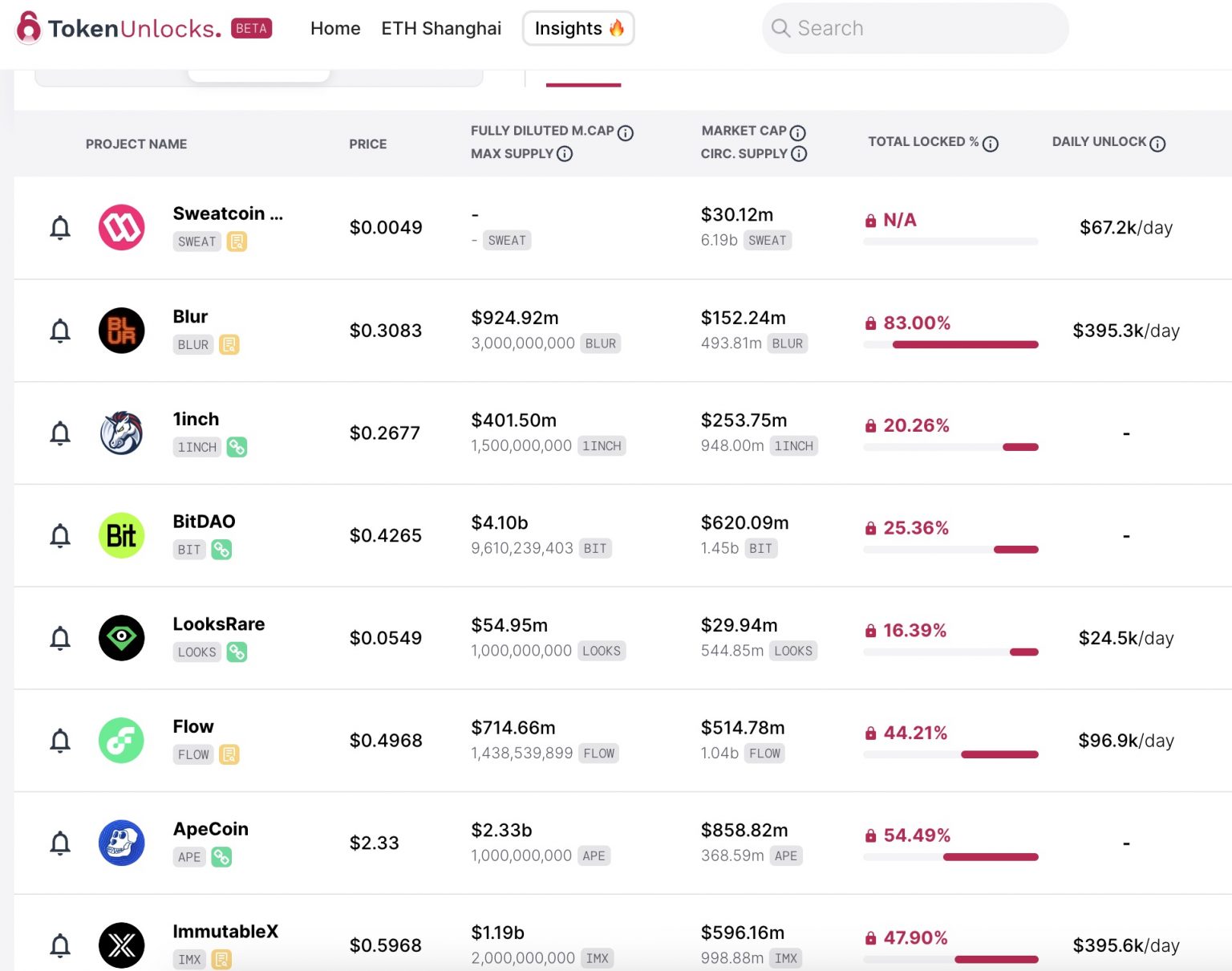Toggle the alert bell for ImmutableX

(60, 945)
